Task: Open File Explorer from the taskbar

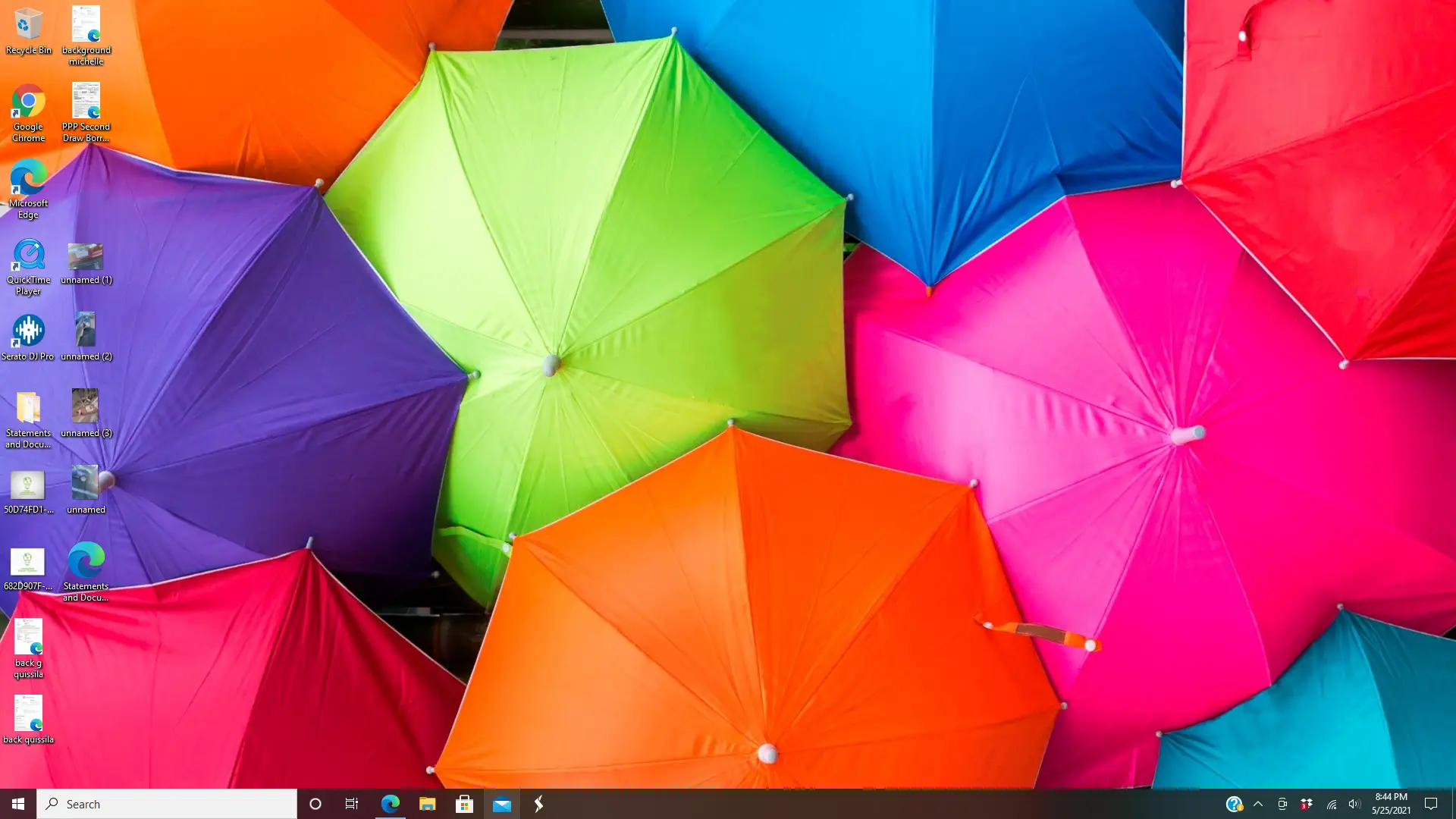Action: point(427,804)
